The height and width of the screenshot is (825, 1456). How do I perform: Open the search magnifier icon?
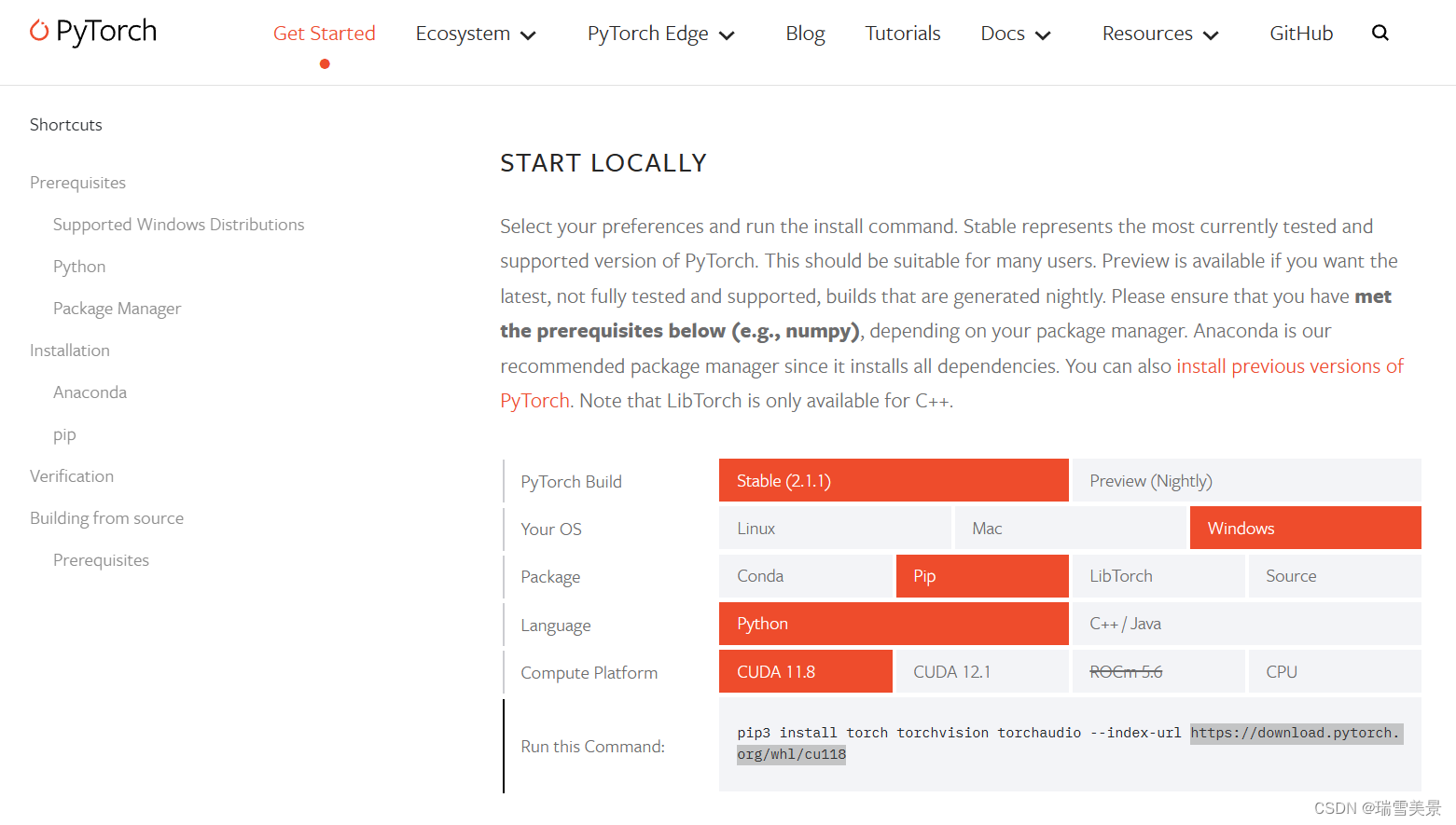[1380, 33]
